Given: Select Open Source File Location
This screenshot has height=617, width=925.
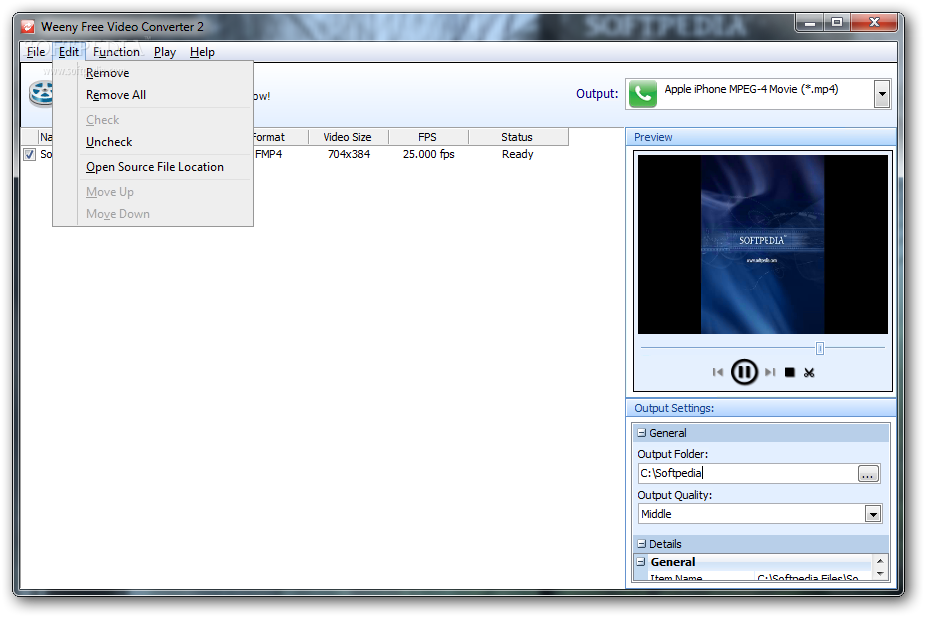Looking at the screenshot, I should (x=155, y=167).
